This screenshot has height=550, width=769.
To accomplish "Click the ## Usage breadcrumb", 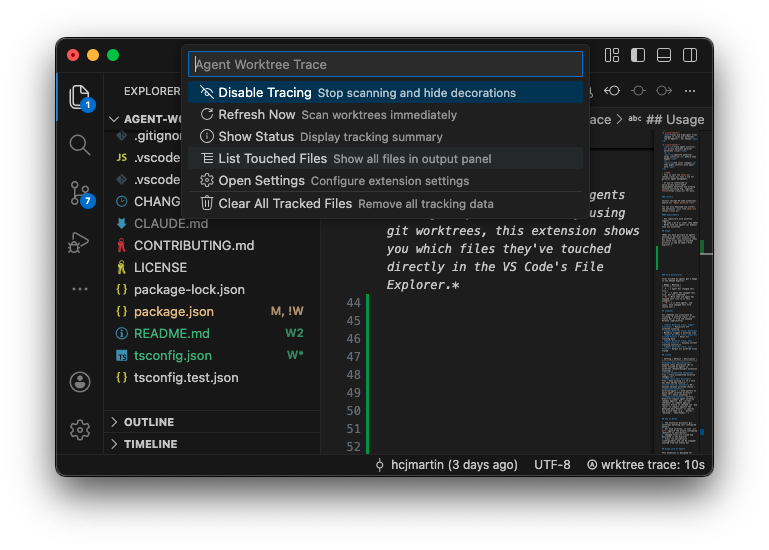I will click(675, 119).
